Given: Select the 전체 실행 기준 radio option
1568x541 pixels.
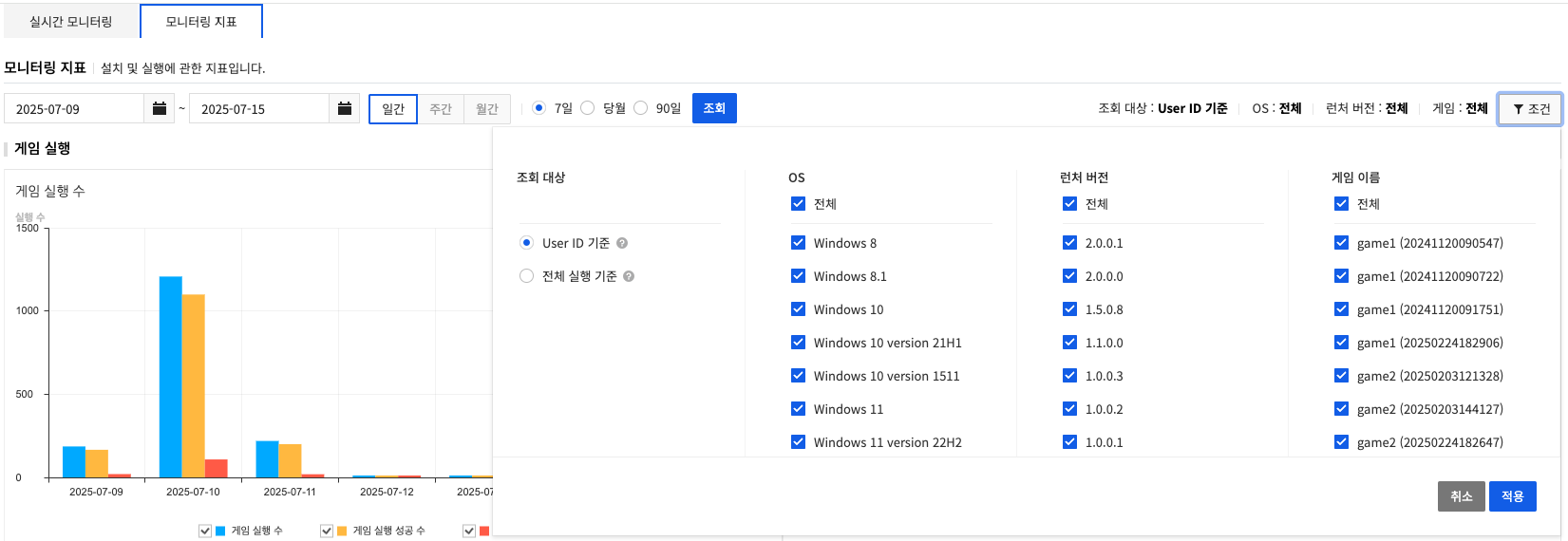Looking at the screenshot, I should [x=527, y=276].
